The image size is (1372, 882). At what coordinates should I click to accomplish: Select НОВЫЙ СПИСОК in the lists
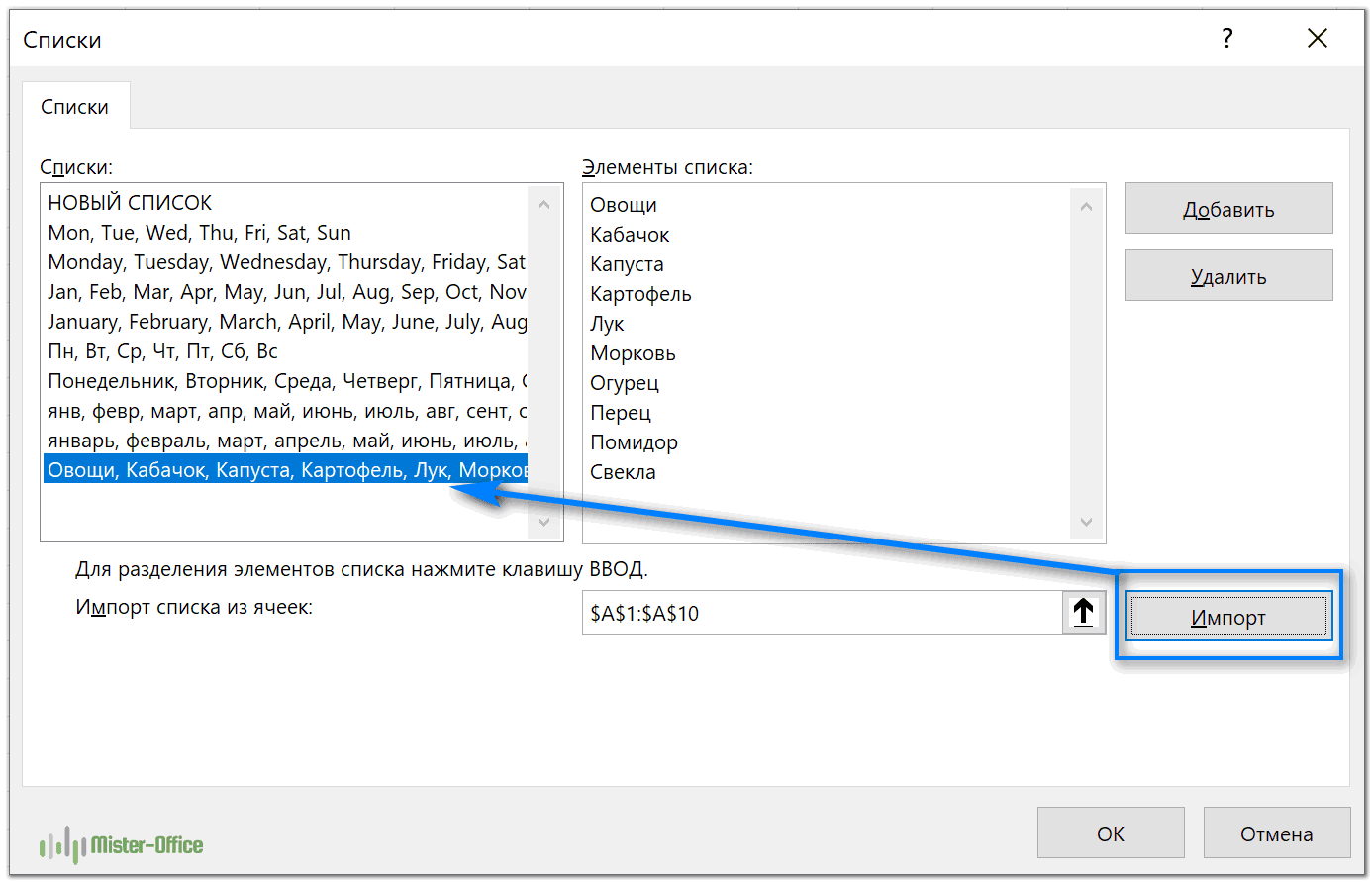pos(130,203)
